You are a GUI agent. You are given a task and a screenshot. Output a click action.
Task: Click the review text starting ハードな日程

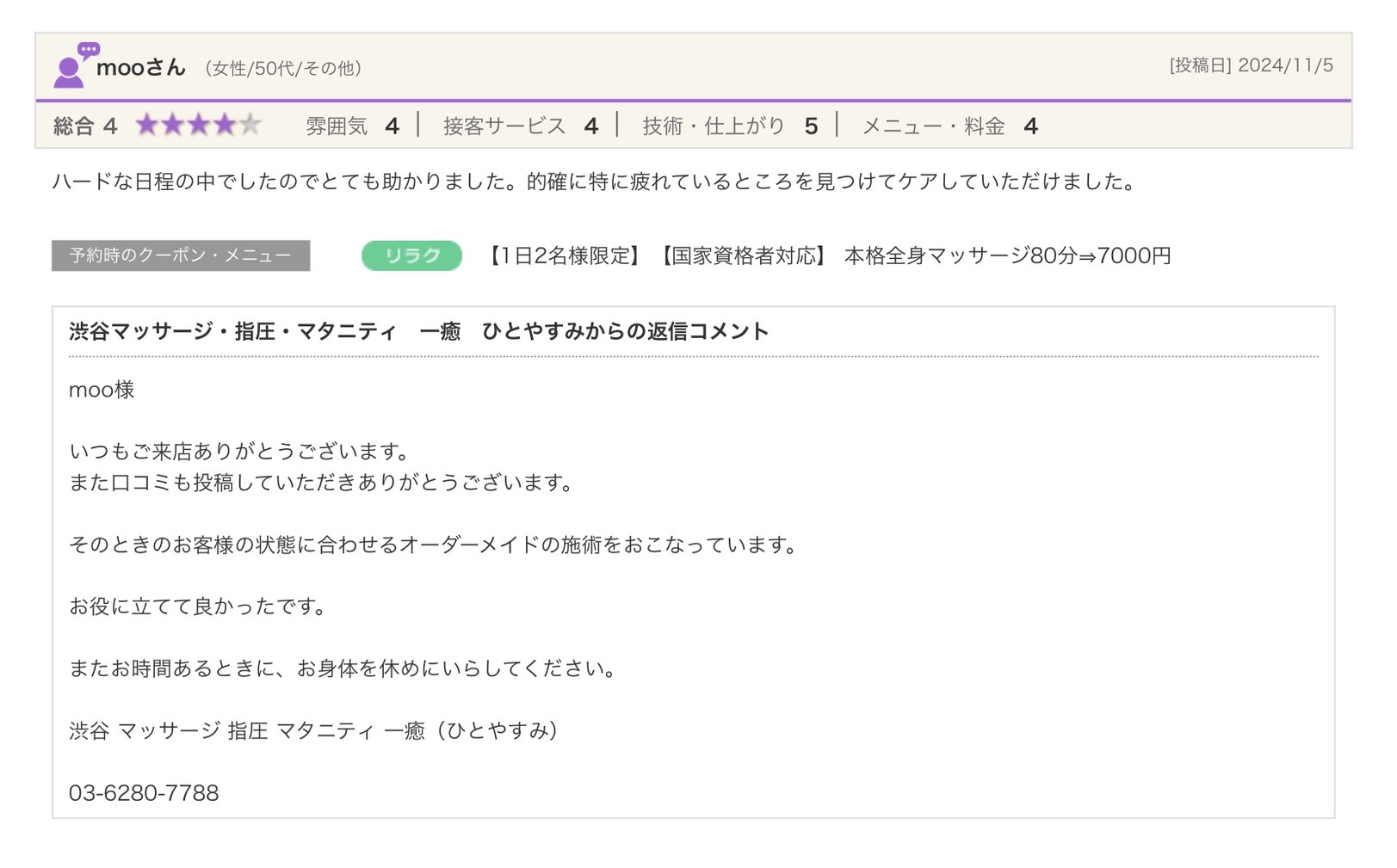[594, 182]
